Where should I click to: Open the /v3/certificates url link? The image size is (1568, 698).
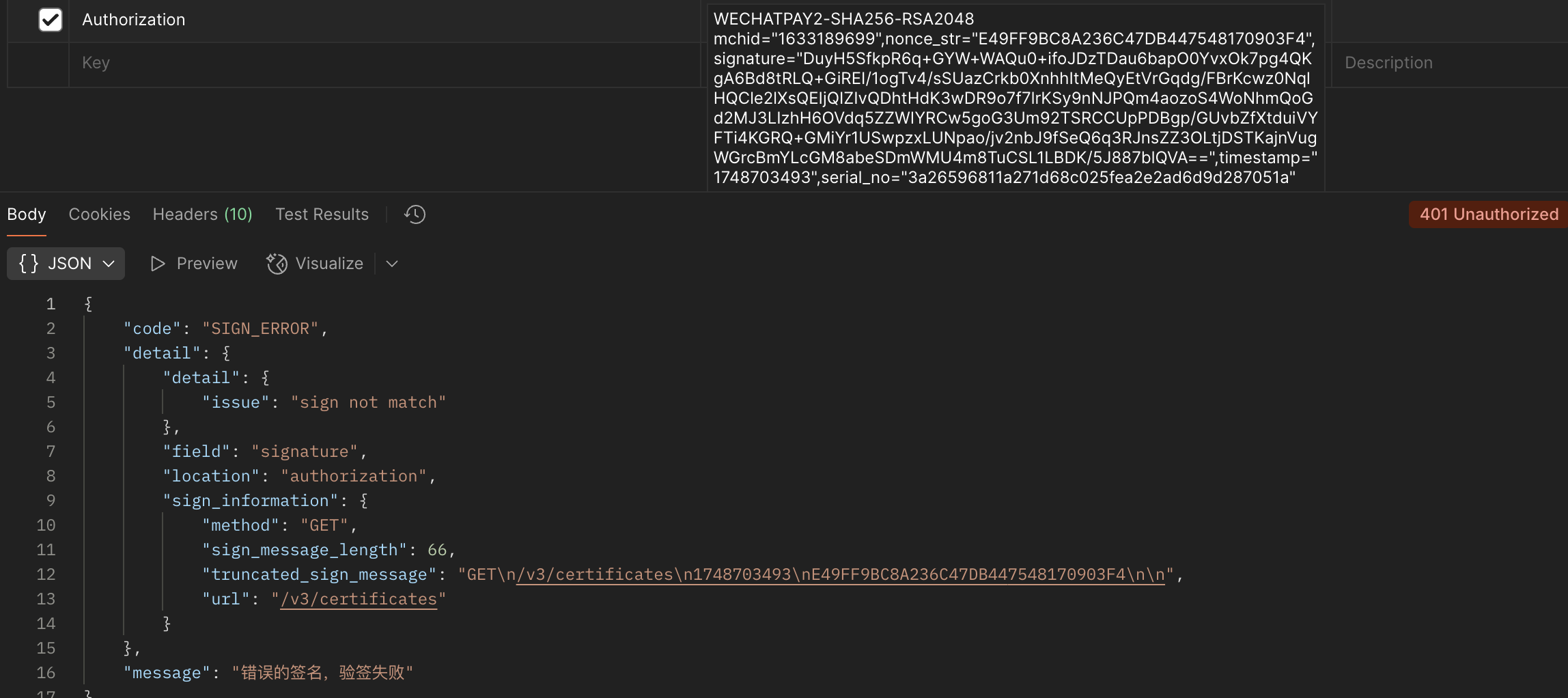tap(359, 599)
